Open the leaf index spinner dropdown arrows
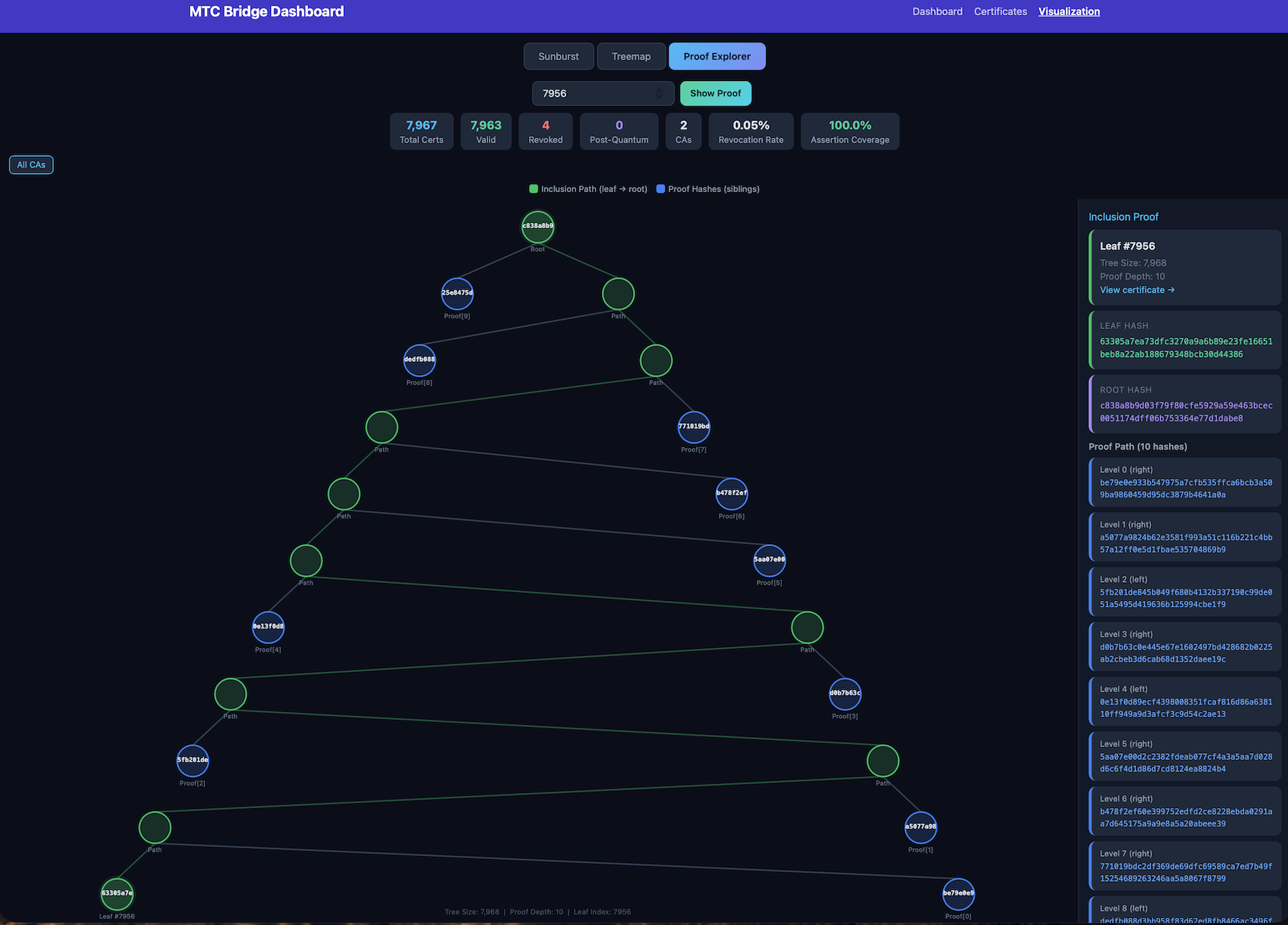Screen dimensions: 1288x925 [658, 93]
